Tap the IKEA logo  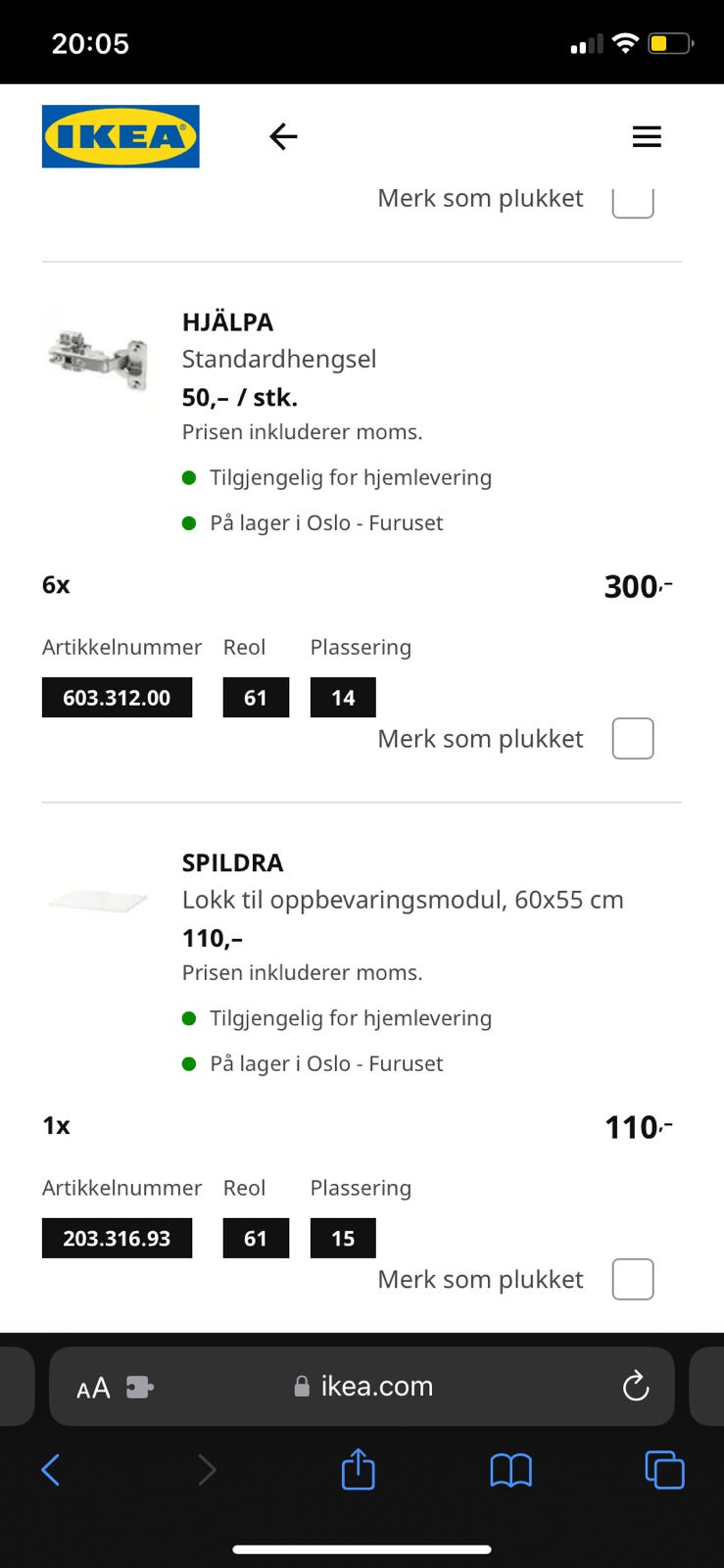pyautogui.click(x=121, y=136)
